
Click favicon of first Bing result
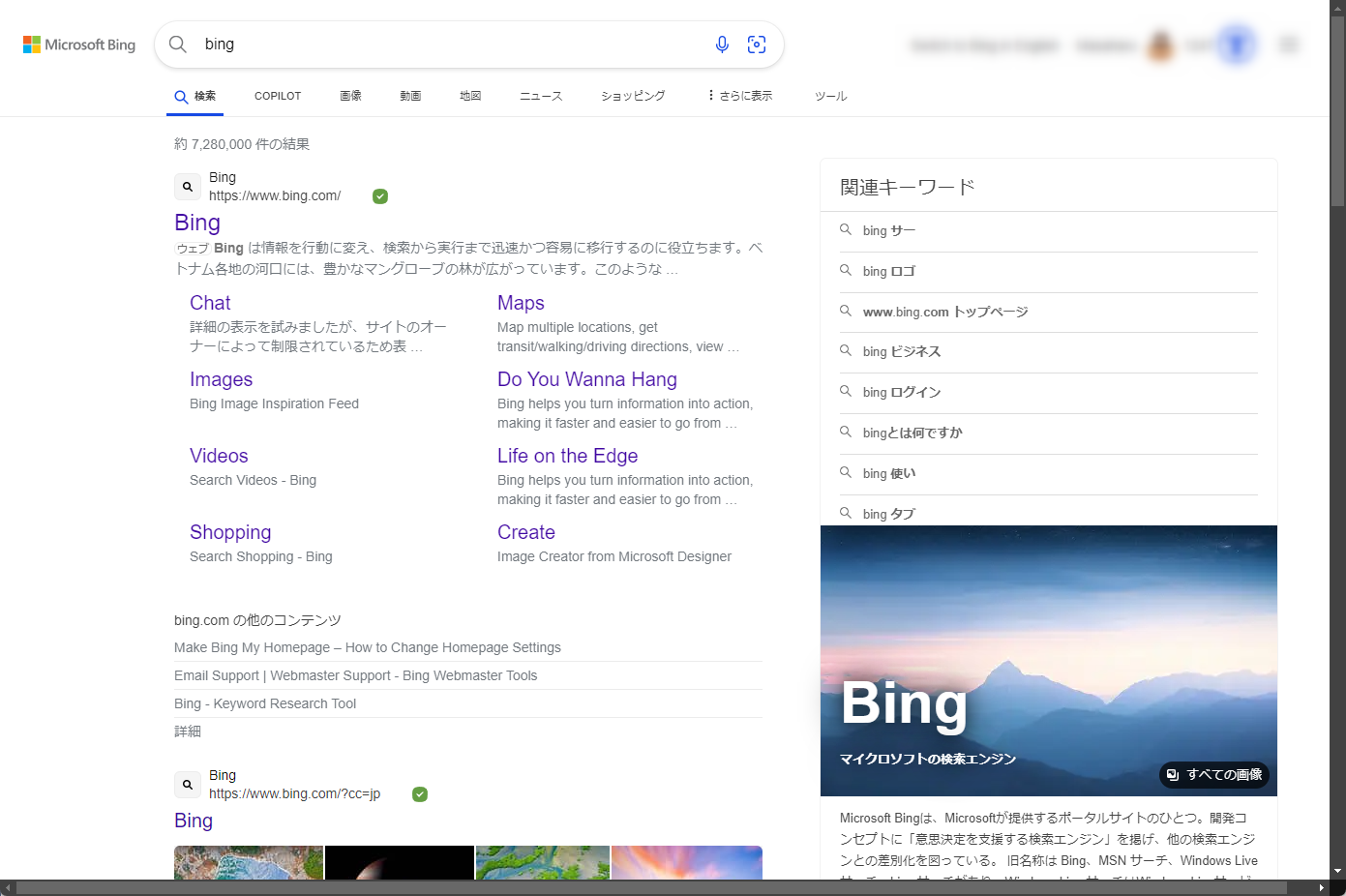pos(188,187)
